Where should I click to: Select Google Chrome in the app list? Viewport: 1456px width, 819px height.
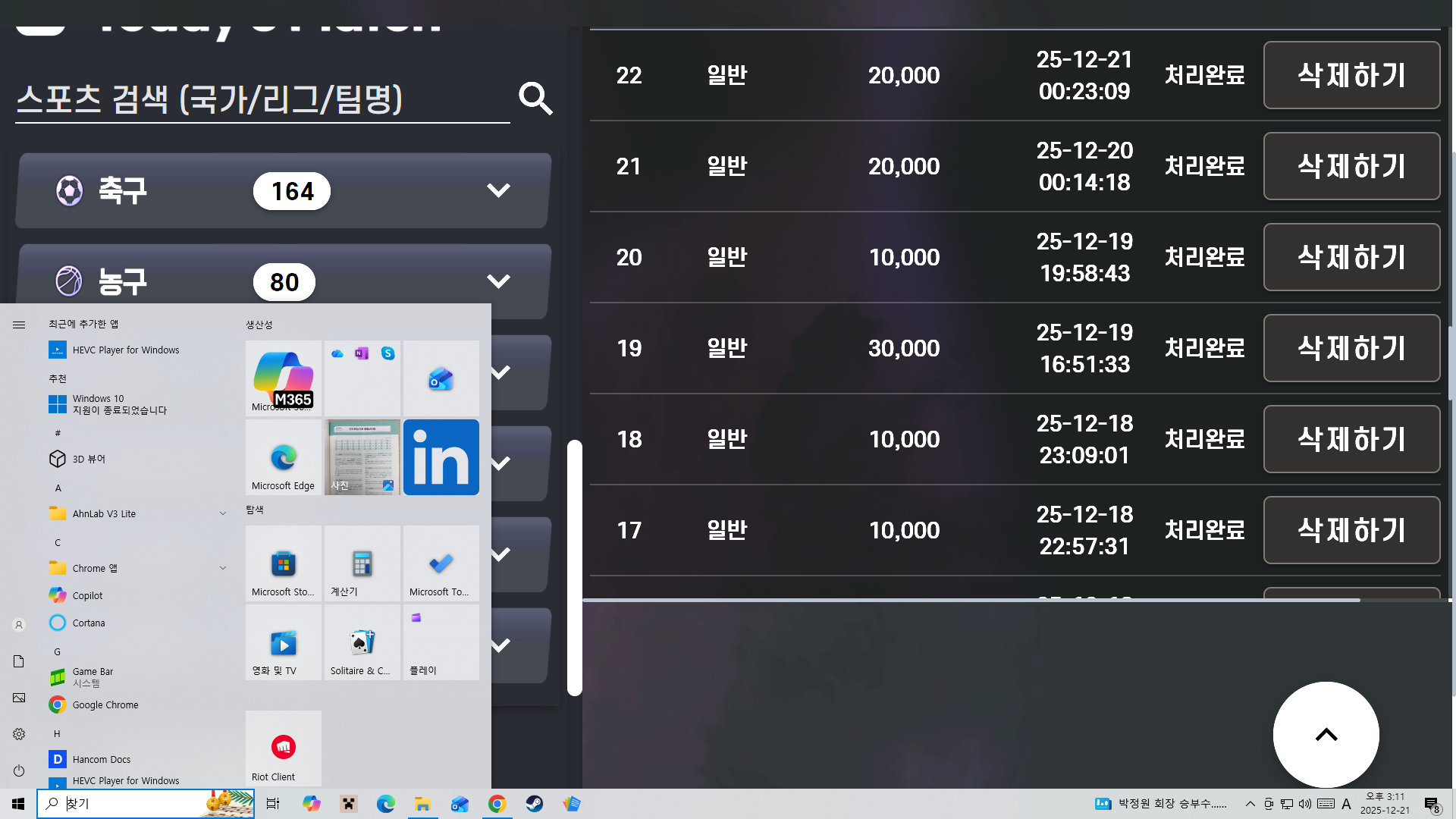pyautogui.click(x=105, y=704)
